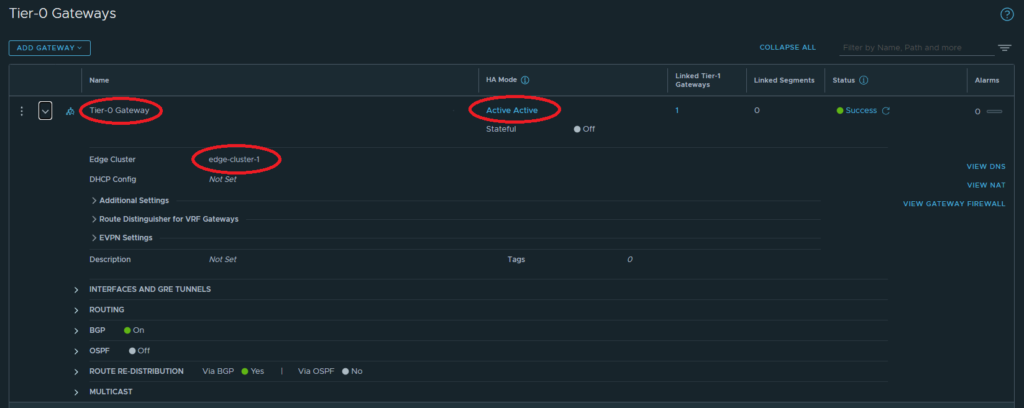Open the View Gateway Firewall link
Image resolution: width=1024 pixels, height=408 pixels.
coord(953,204)
